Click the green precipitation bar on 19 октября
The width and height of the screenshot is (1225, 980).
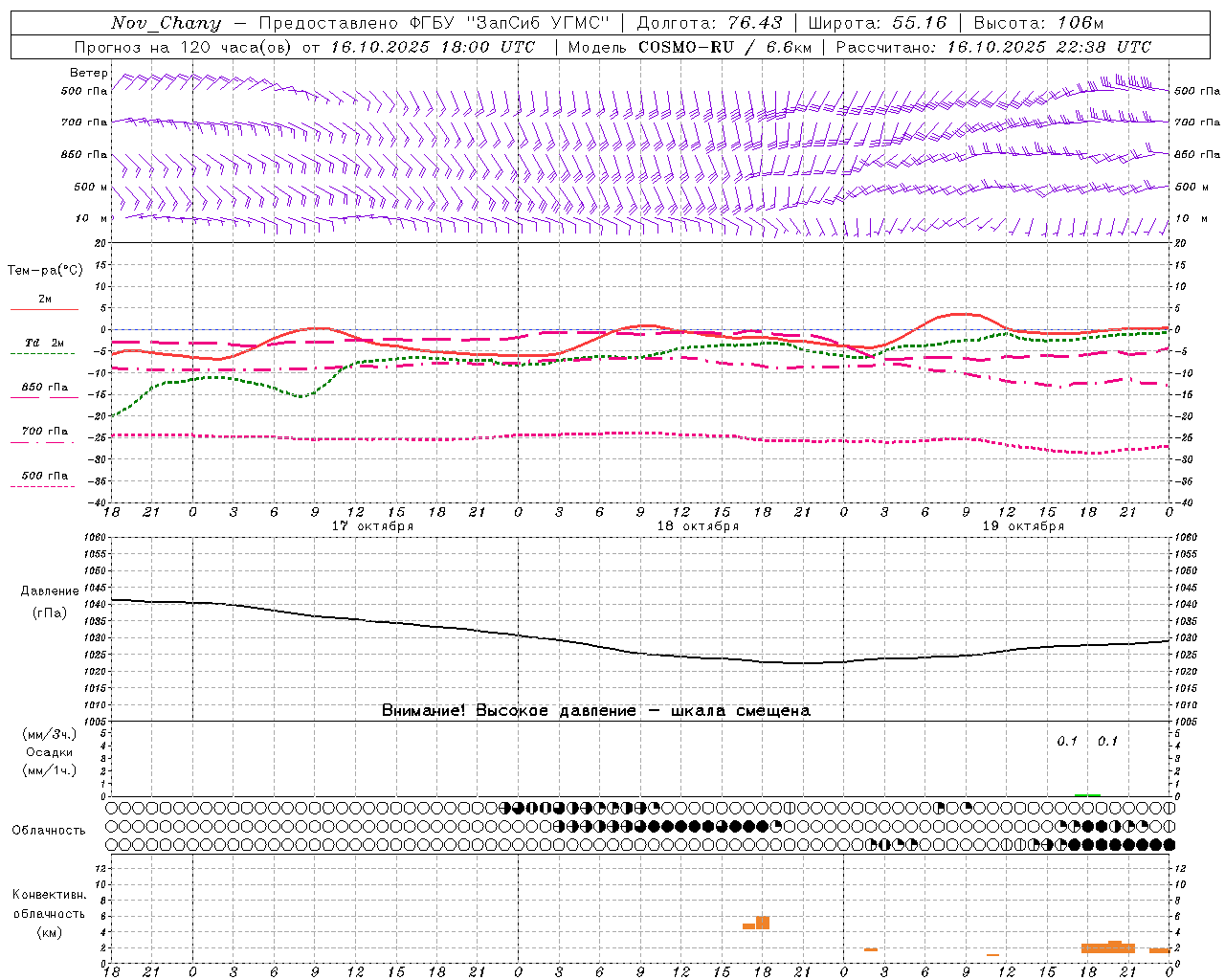click(1087, 794)
